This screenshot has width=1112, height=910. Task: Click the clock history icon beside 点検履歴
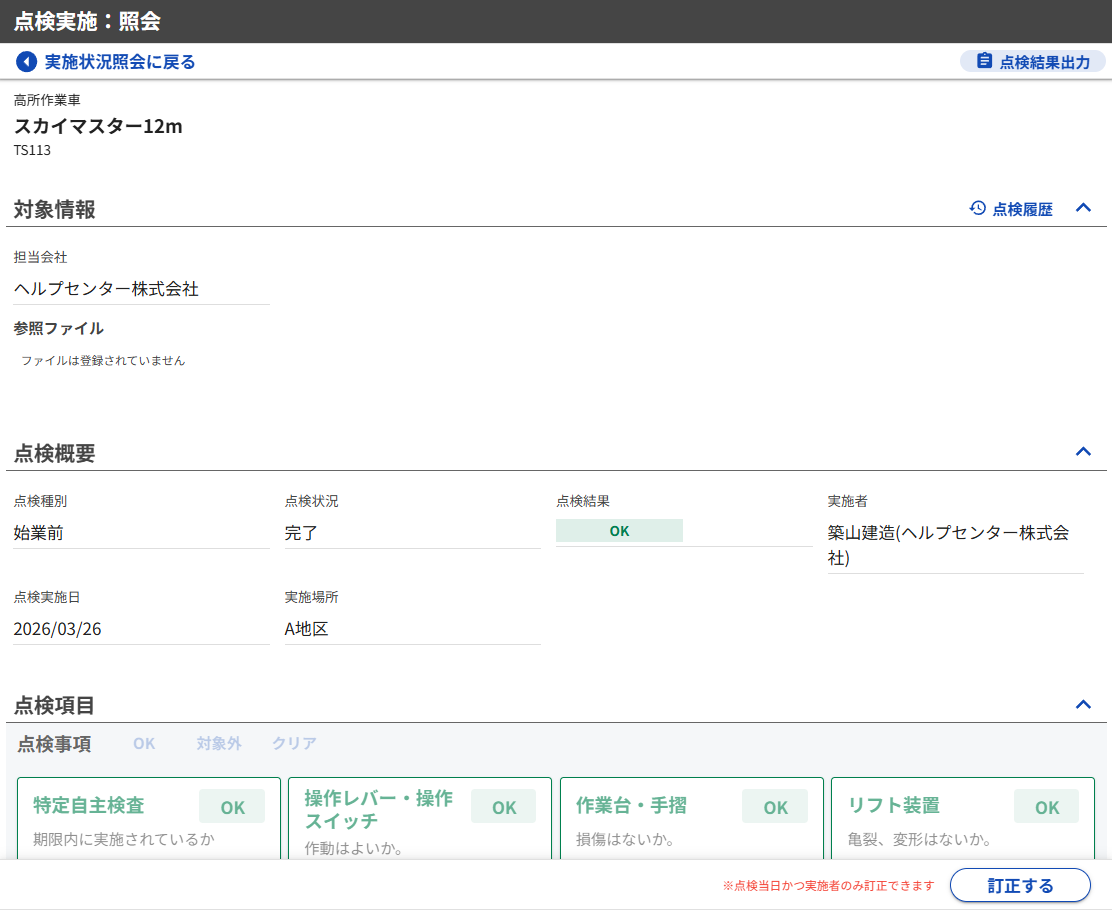978,208
